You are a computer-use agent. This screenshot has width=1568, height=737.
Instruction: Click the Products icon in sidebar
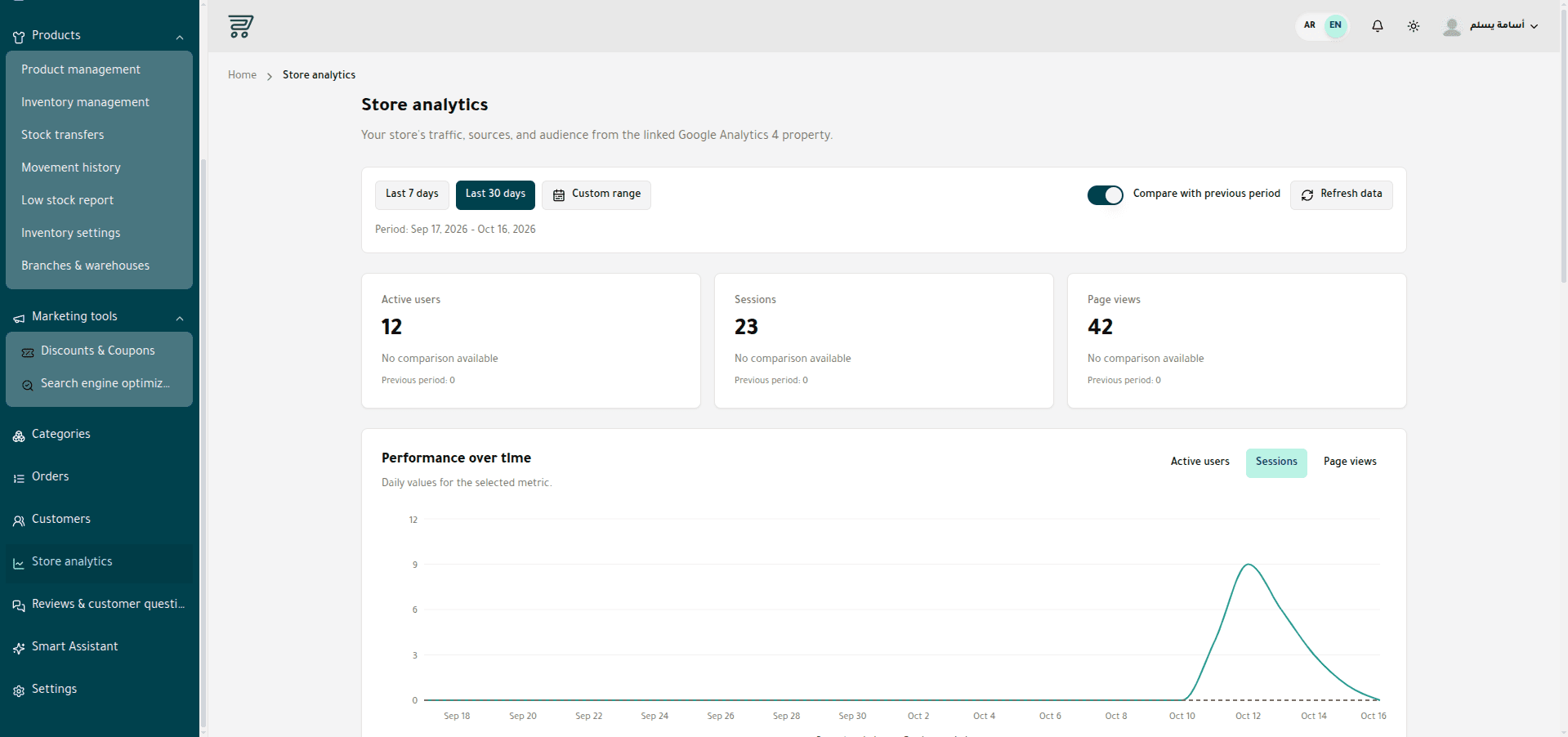tap(19, 37)
